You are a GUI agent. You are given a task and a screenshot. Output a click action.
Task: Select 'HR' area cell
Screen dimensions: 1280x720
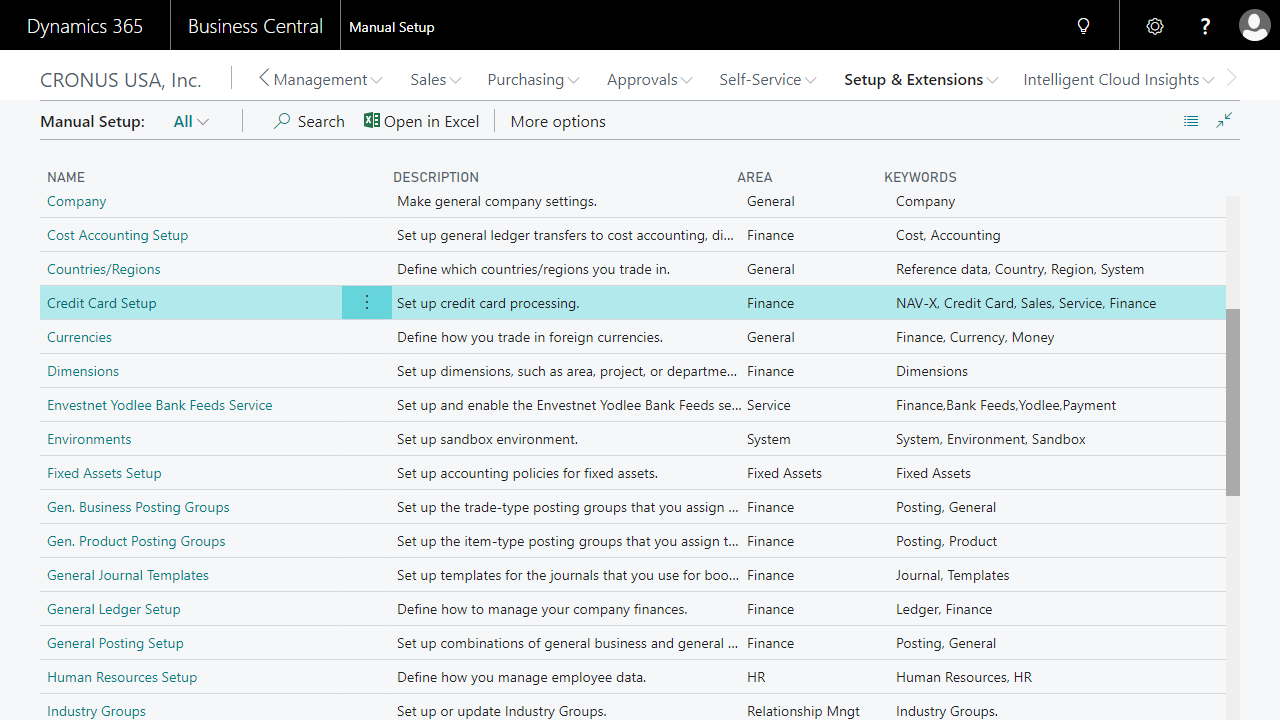pos(756,677)
